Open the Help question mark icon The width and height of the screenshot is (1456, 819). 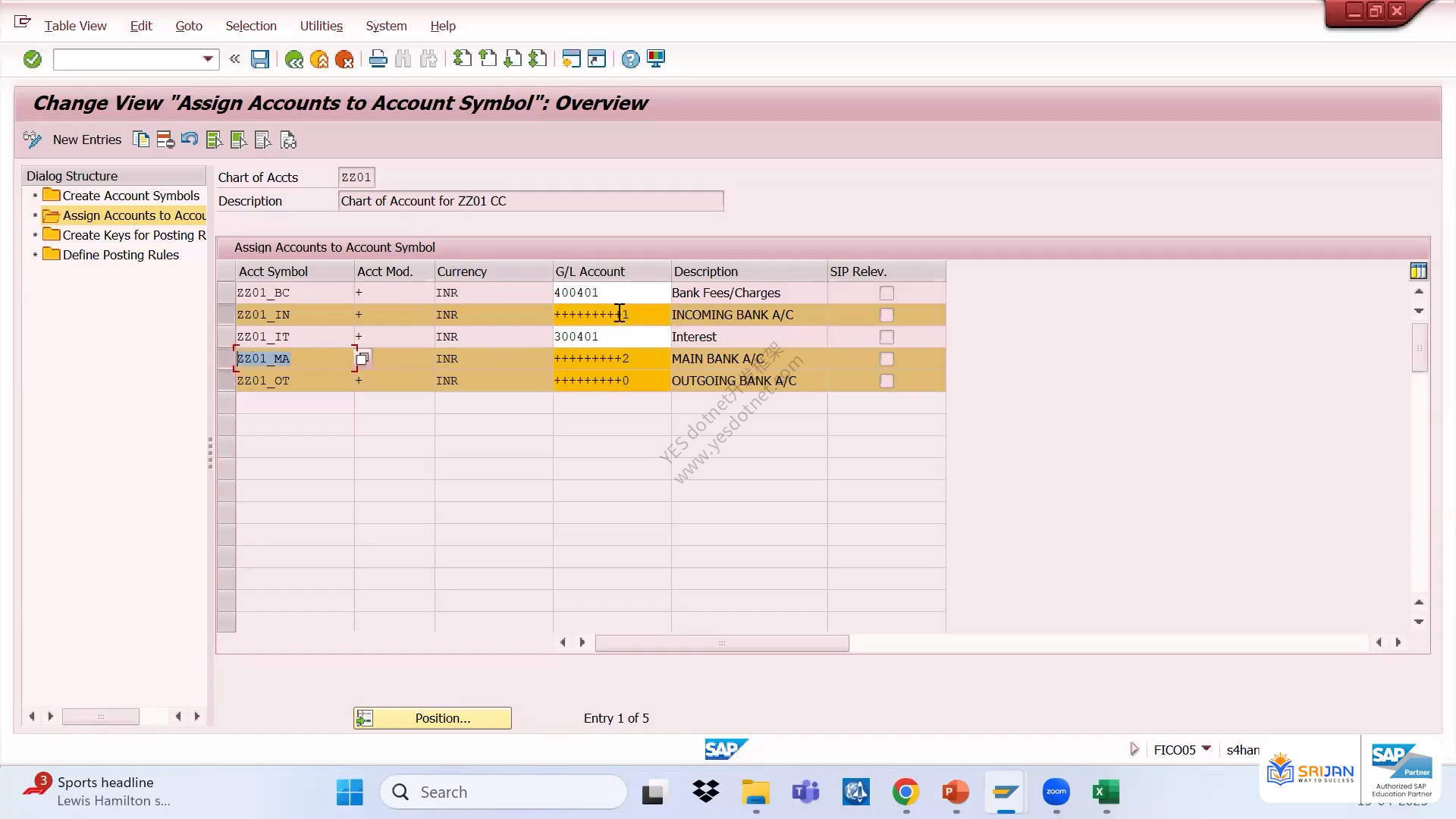pyautogui.click(x=630, y=59)
